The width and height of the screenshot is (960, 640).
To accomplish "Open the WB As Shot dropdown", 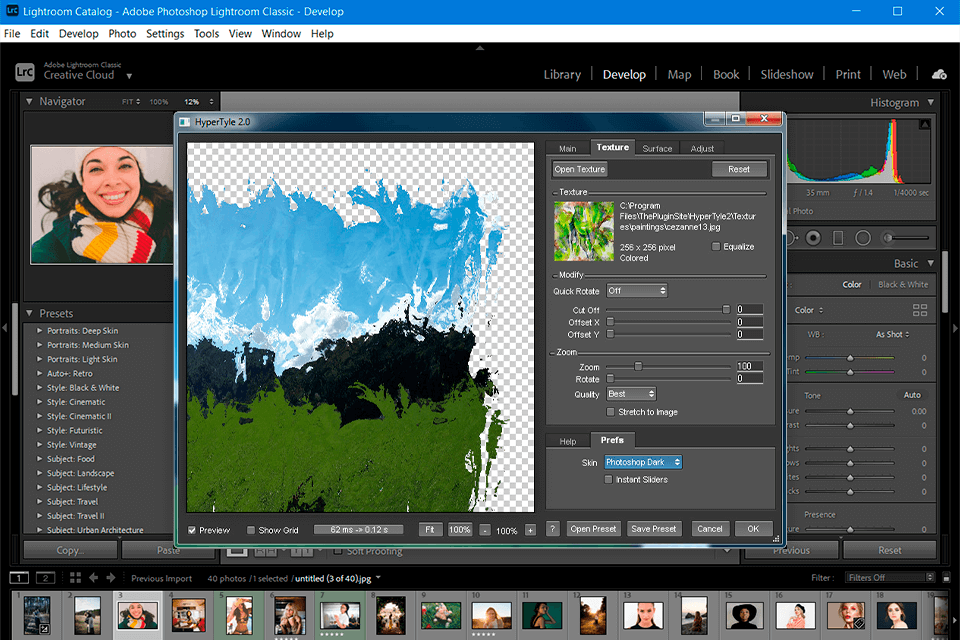I will (x=893, y=334).
